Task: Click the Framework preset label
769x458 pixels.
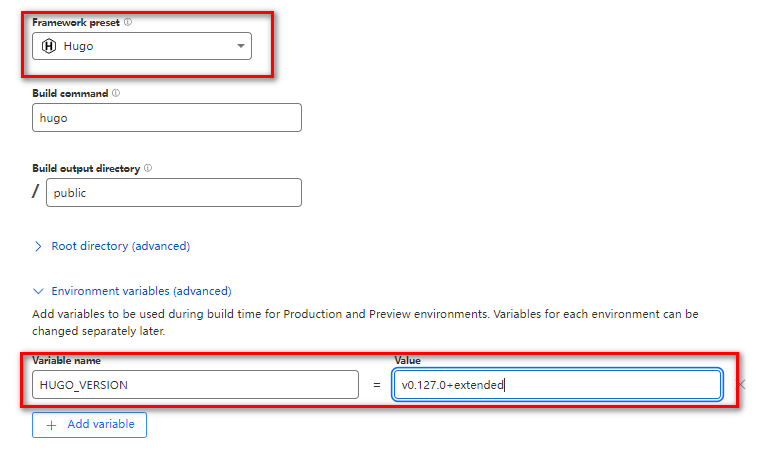Action: [x=76, y=22]
